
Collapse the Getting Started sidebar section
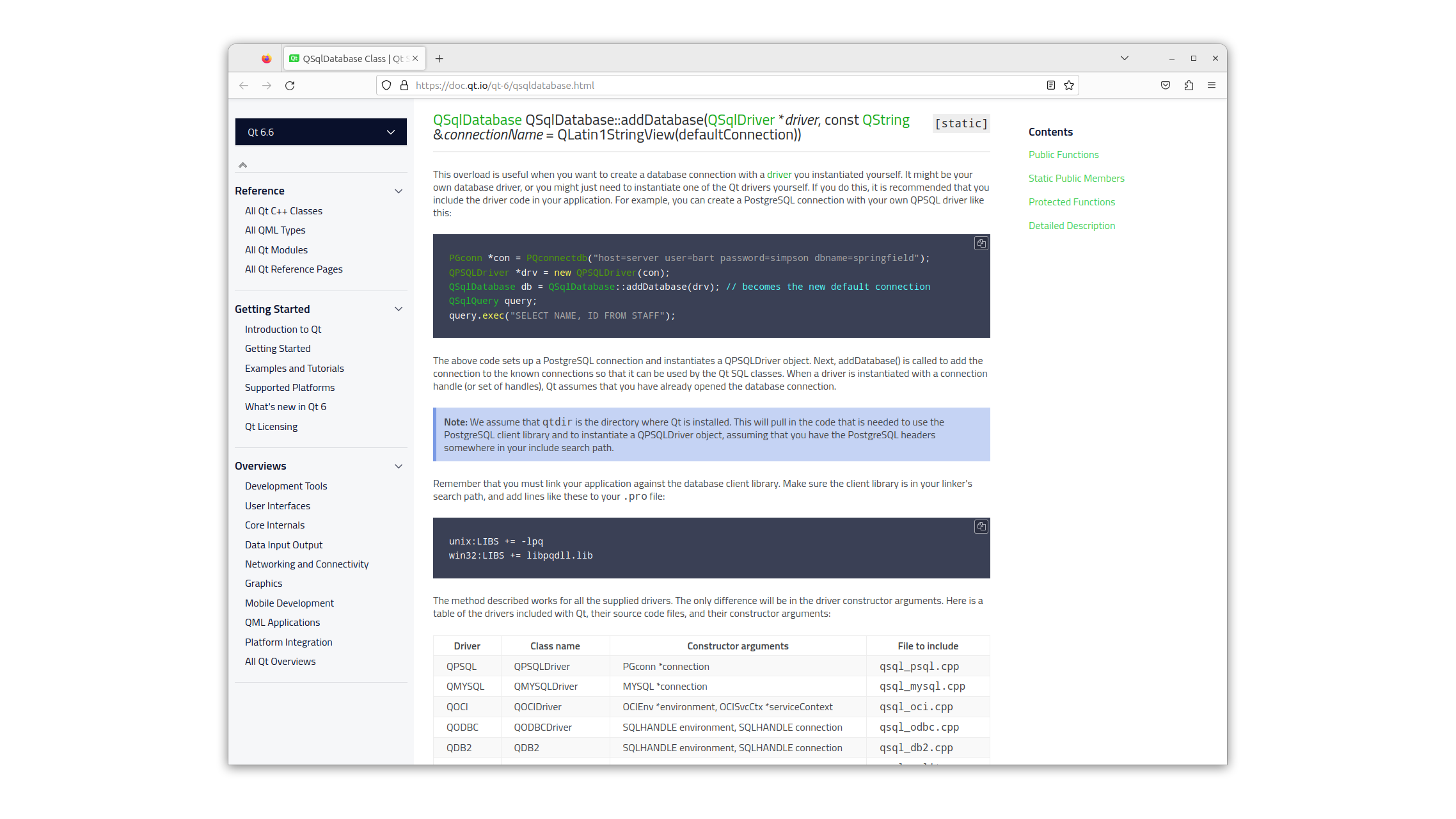pyautogui.click(x=399, y=309)
